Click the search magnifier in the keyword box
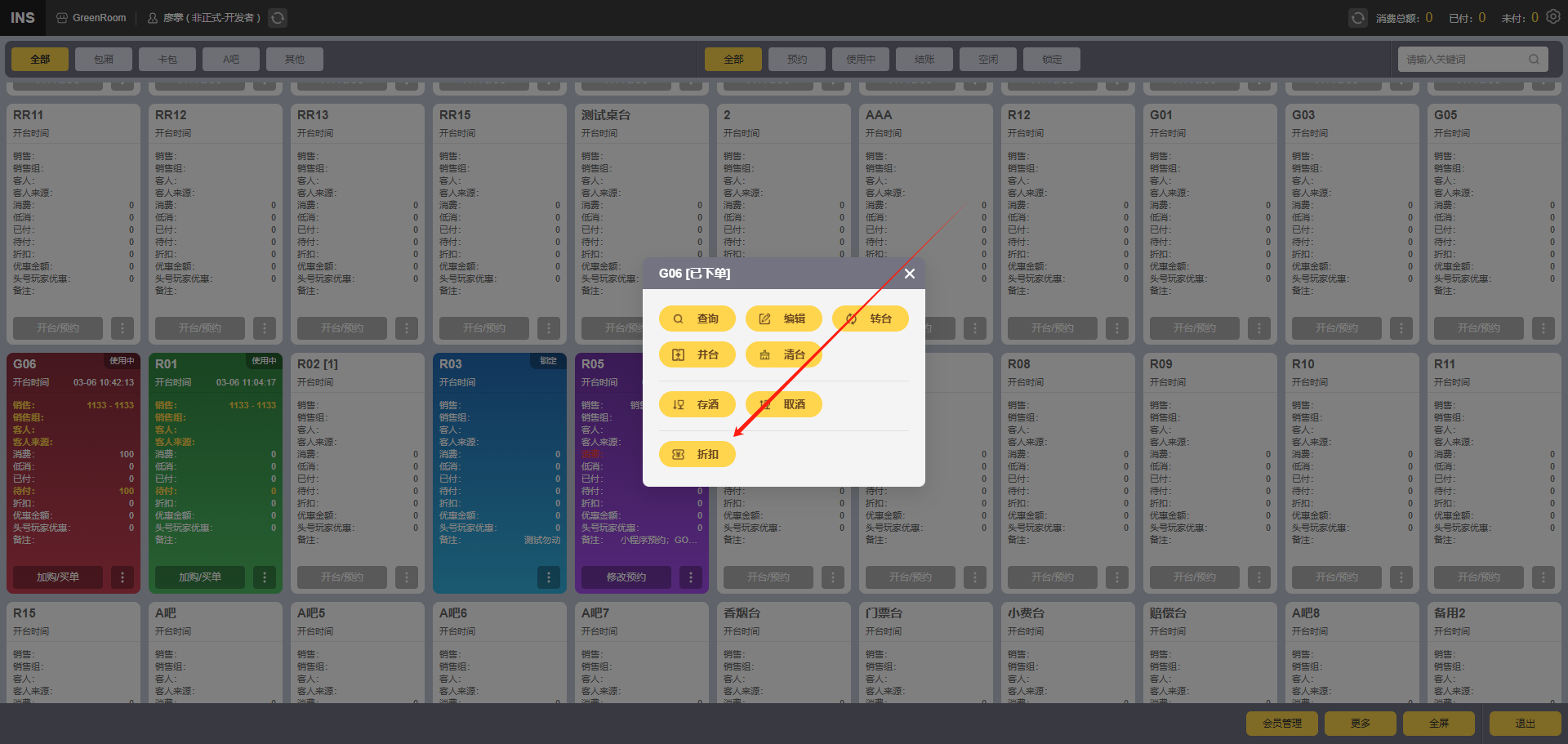 1533,59
